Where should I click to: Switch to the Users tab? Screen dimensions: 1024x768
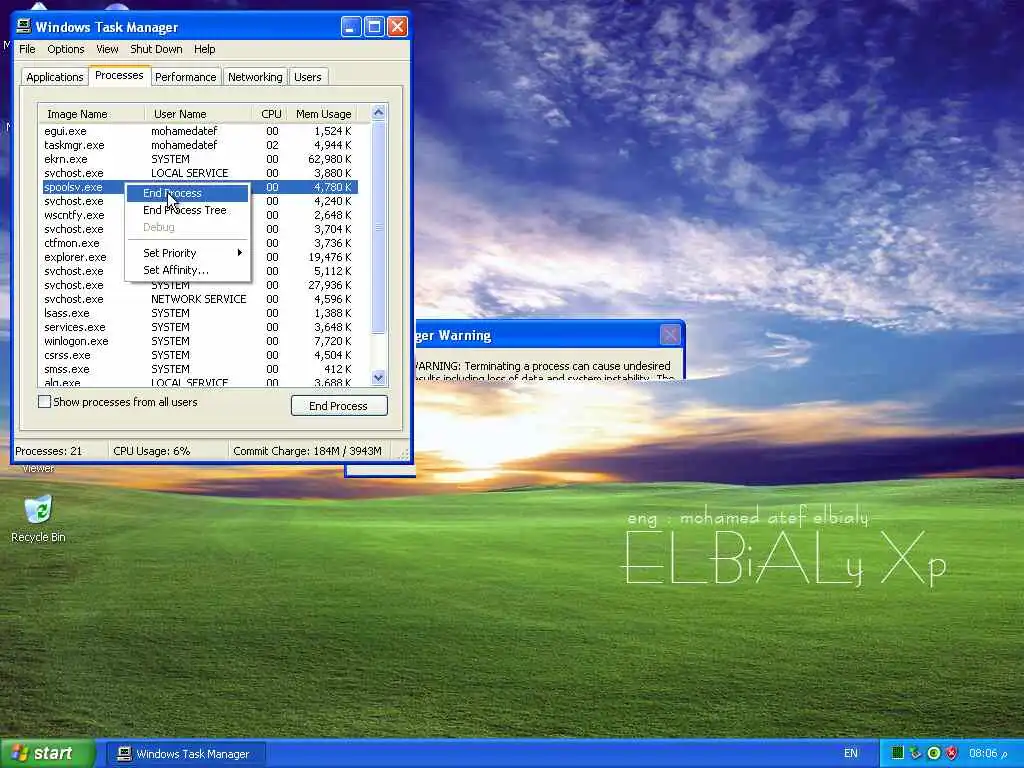[x=308, y=77]
